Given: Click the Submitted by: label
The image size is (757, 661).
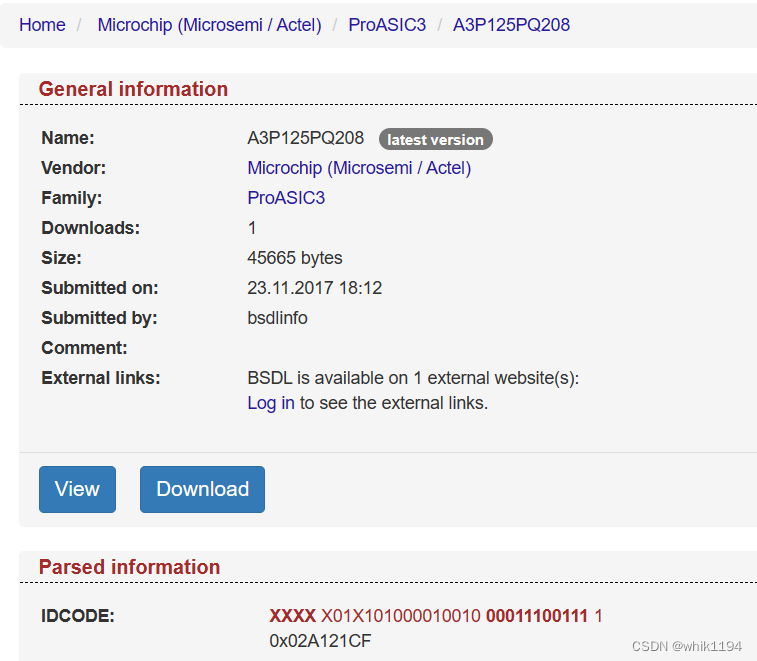Looking at the screenshot, I should [99, 318].
